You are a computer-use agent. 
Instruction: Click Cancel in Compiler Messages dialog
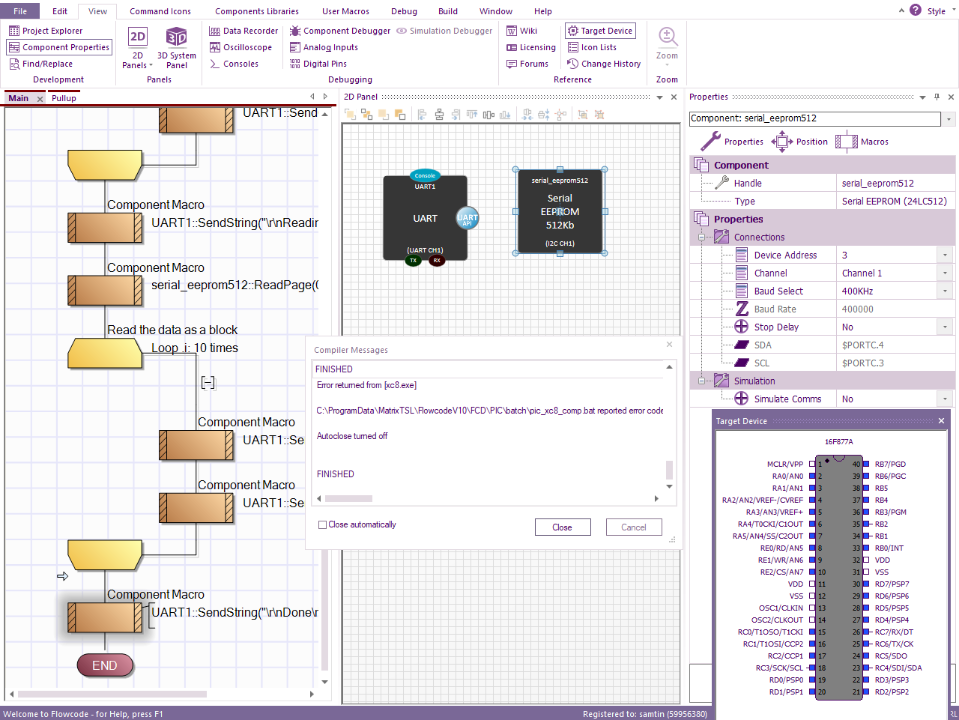[634, 527]
